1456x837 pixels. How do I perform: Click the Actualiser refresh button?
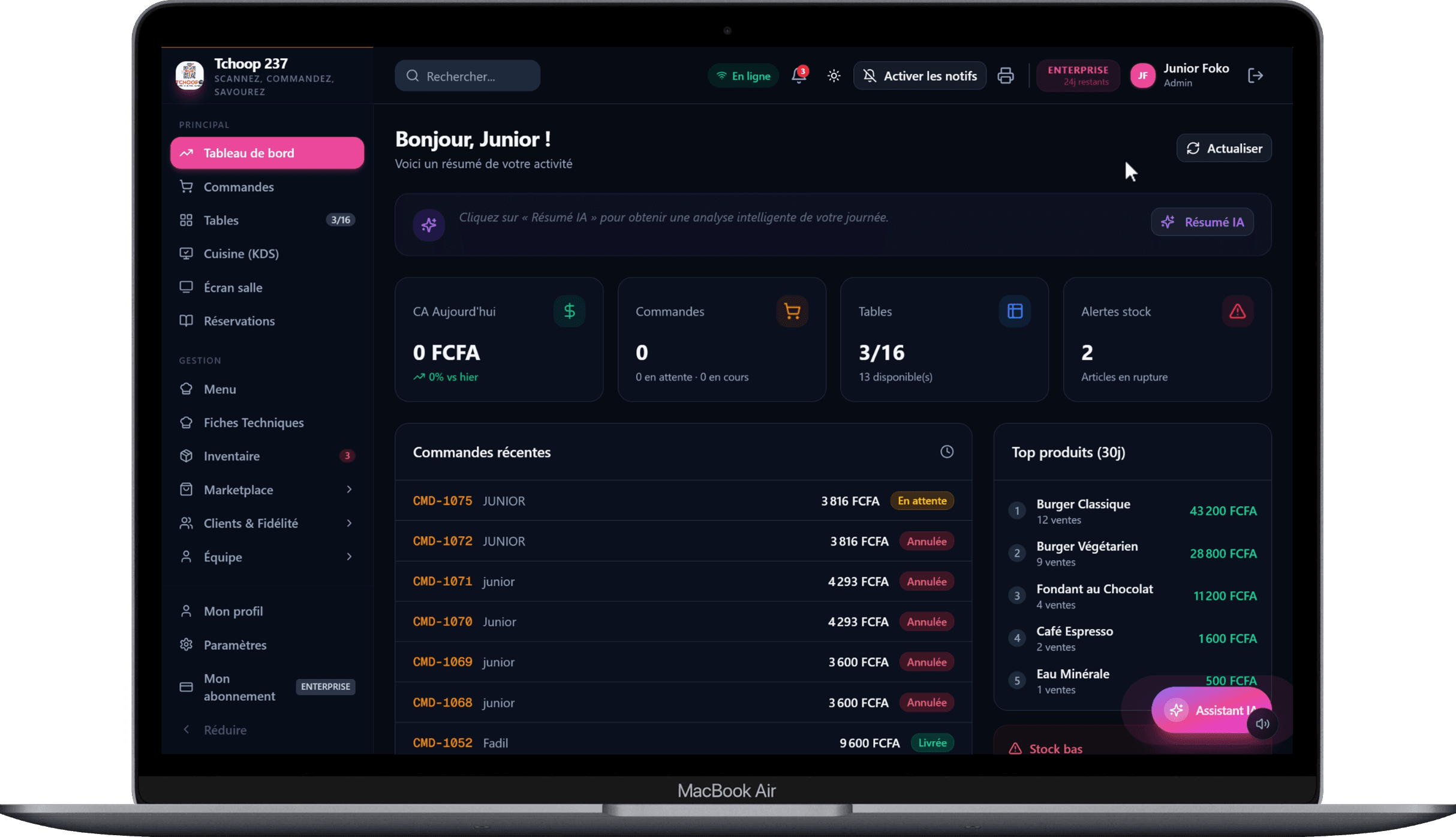click(x=1224, y=148)
